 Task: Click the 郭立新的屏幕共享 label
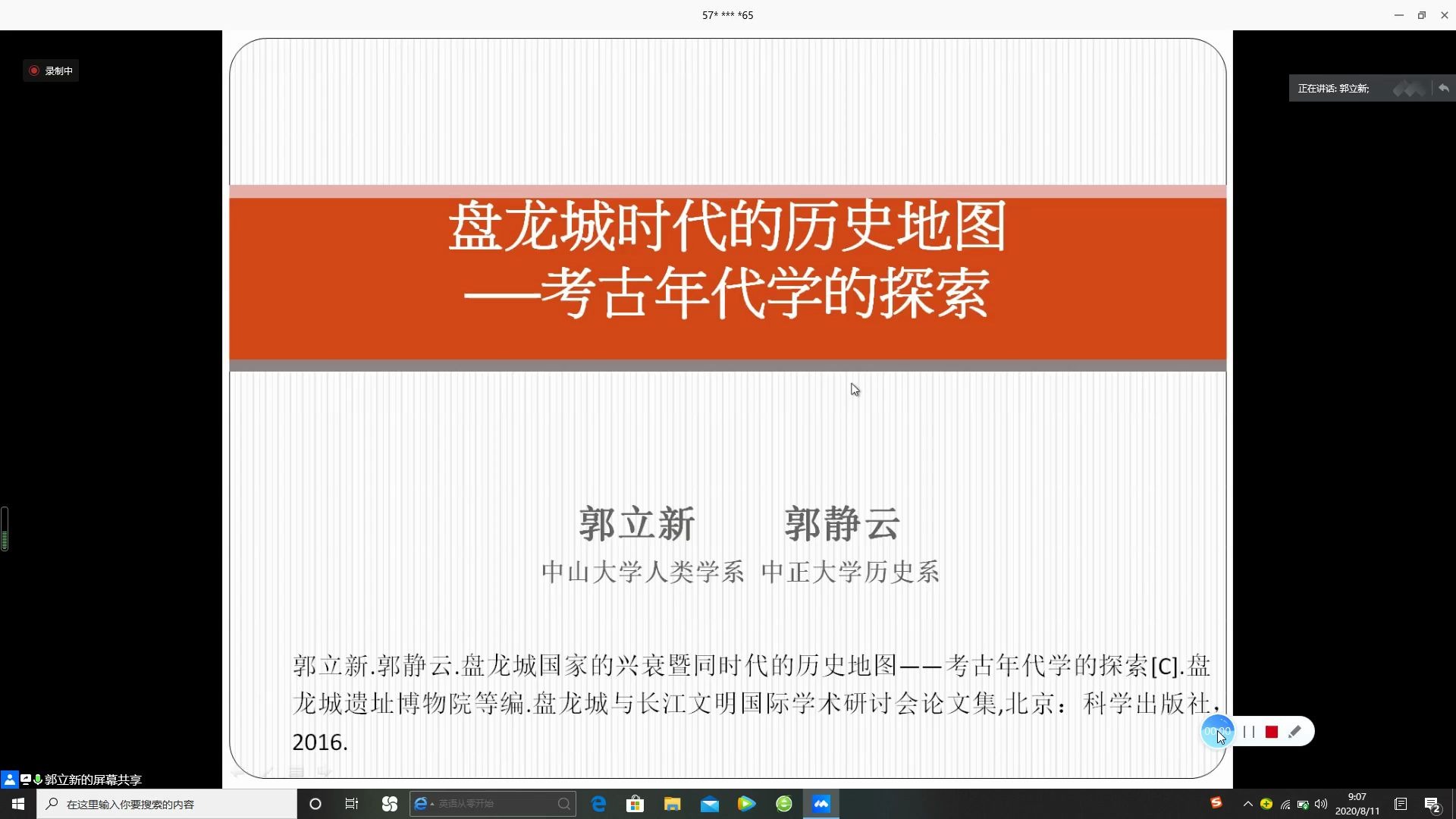pos(93,780)
